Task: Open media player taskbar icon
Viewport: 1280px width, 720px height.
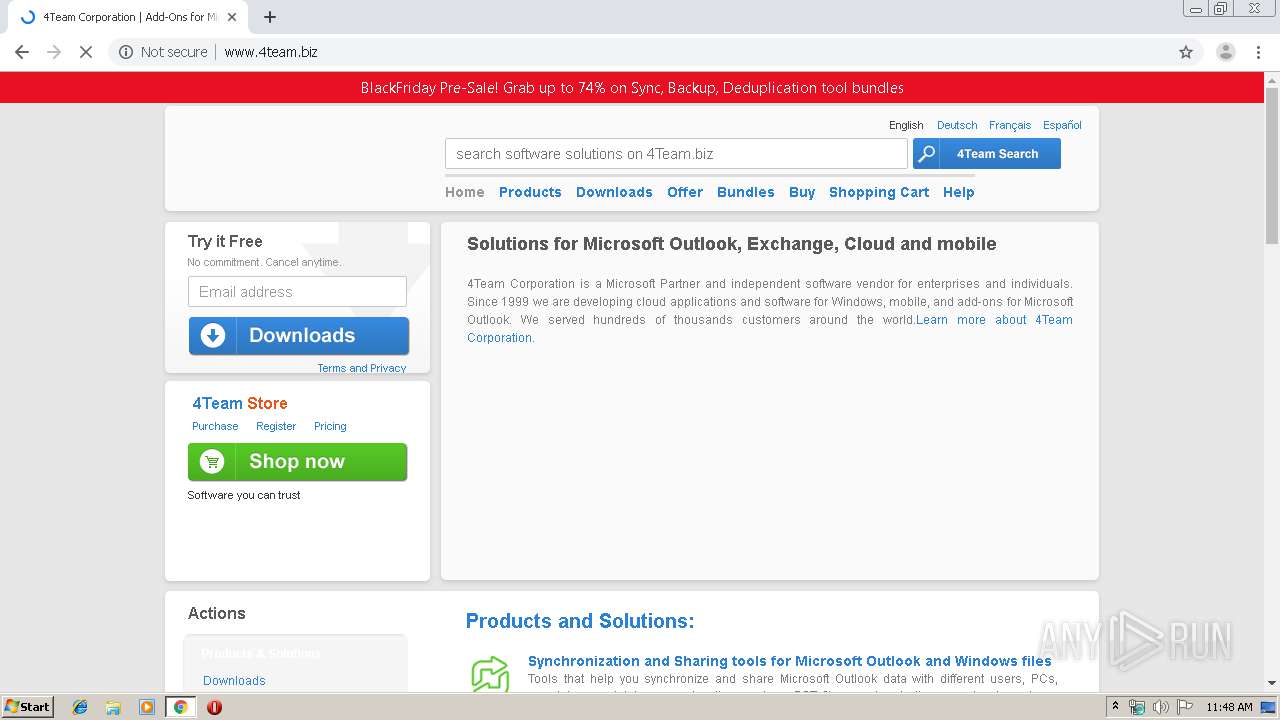Action: click(147, 707)
